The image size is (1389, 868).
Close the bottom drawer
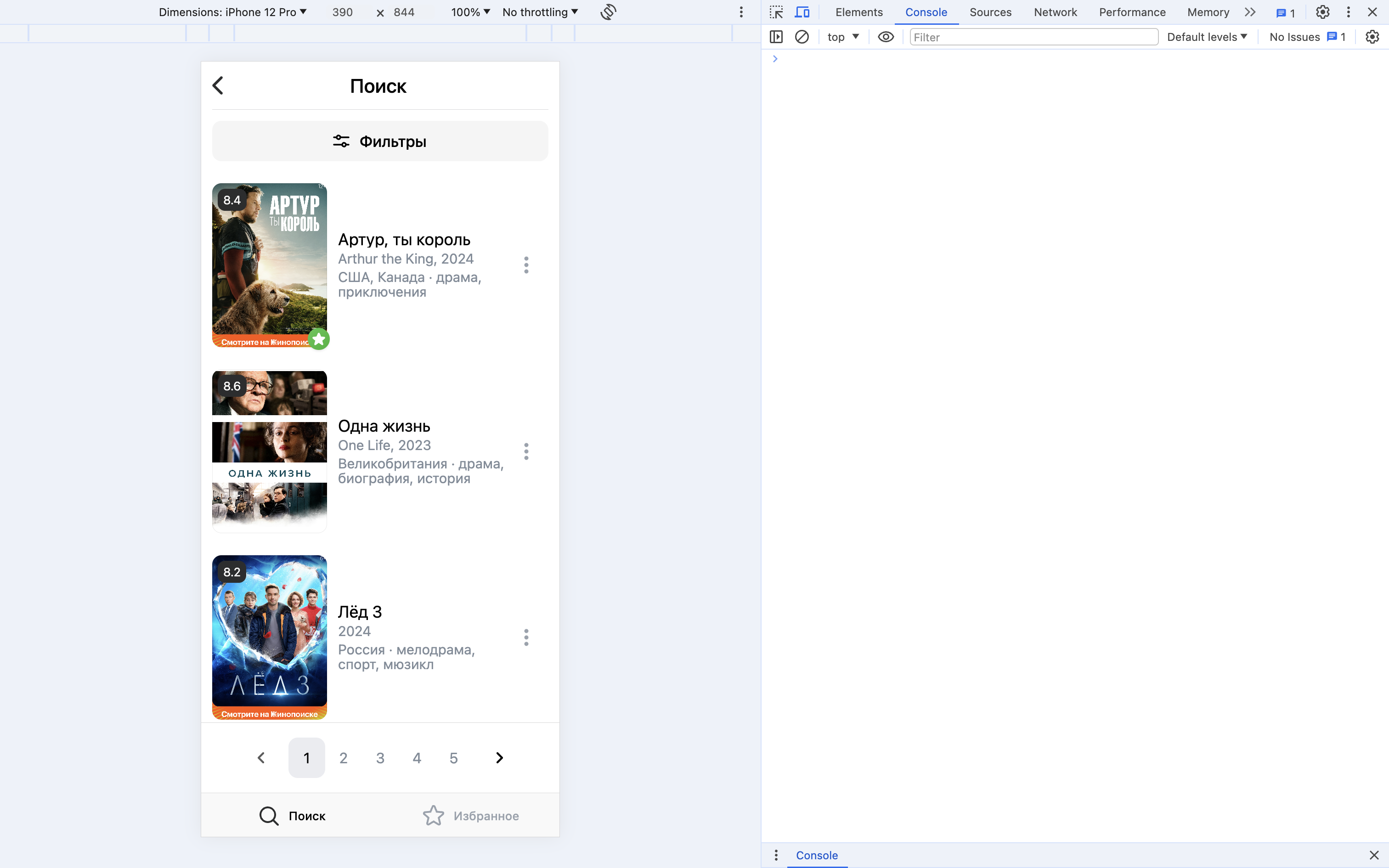(x=1373, y=855)
